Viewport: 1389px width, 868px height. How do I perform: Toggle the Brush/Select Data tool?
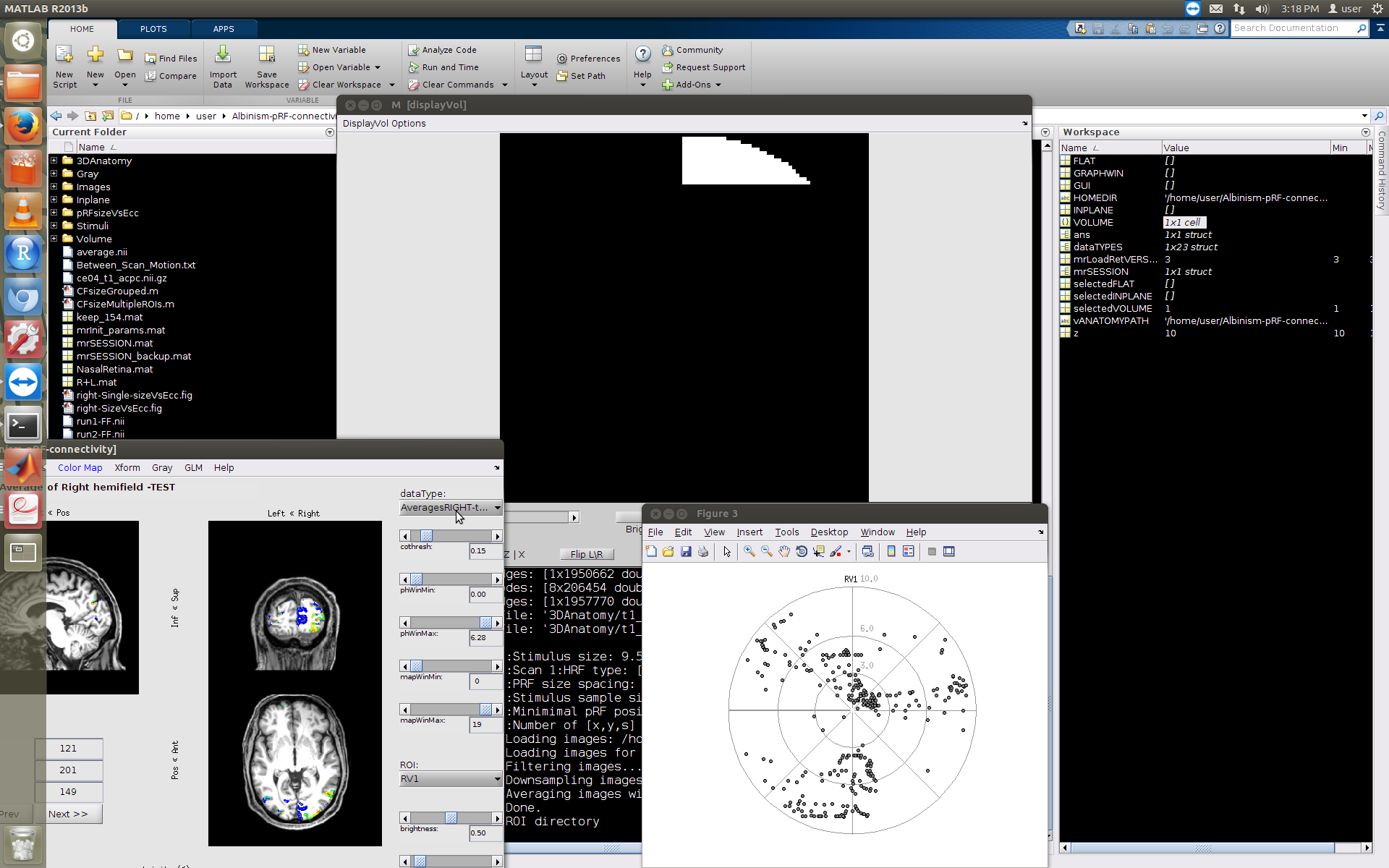tap(837, 551)
